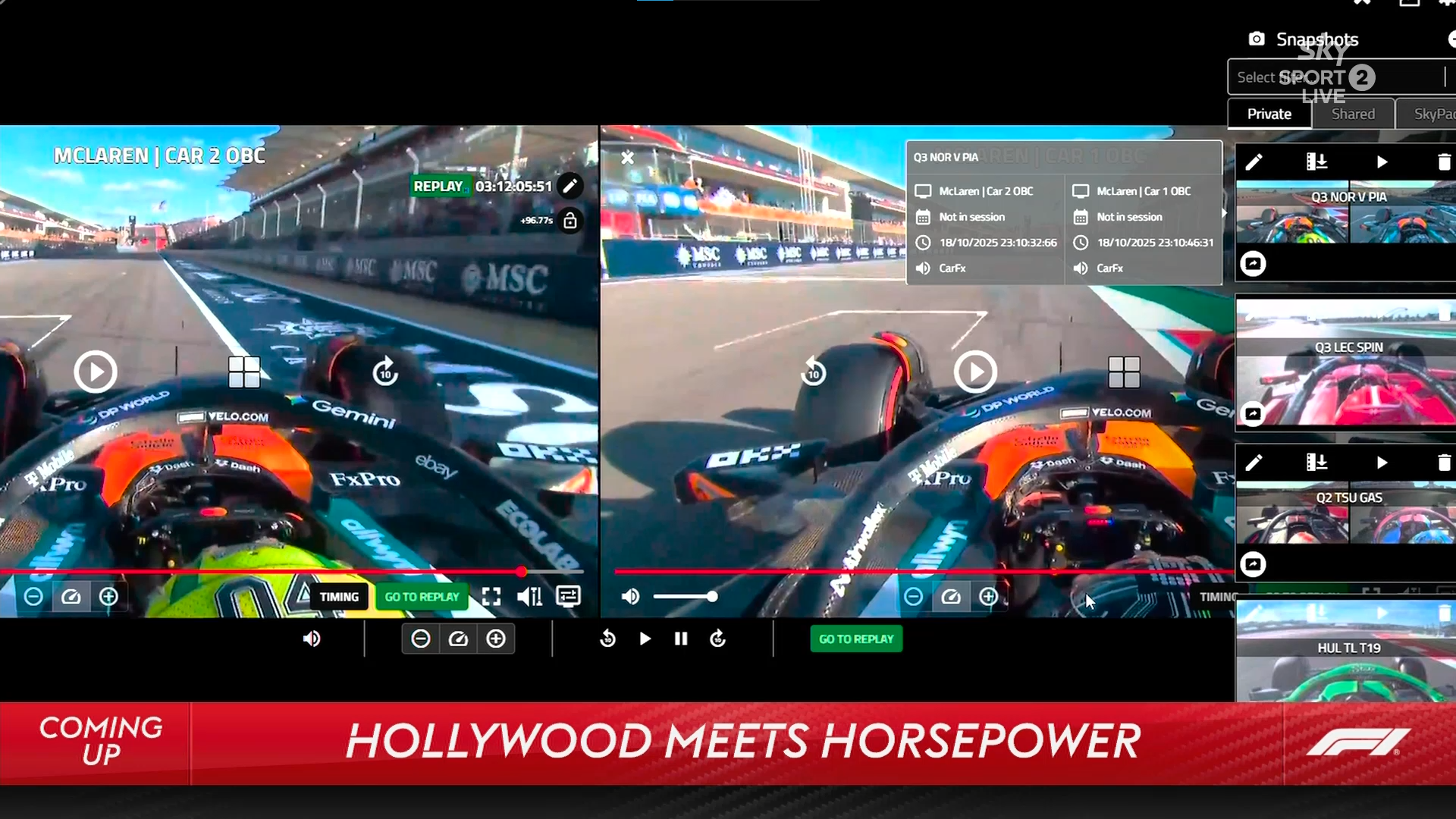This screenshot has width=1456, height=819.
Task: Toggle the sync lock icon in left video
Action: tap(570, 221)
